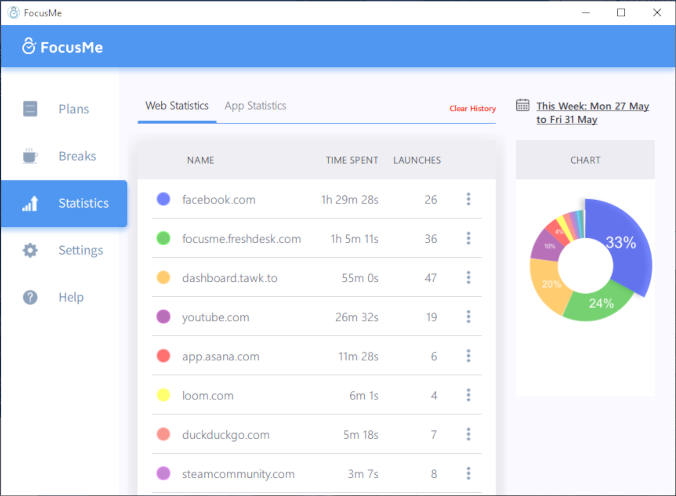Click the Statistics bar chart icon
The image size is (676, 496).
[30, 203]
